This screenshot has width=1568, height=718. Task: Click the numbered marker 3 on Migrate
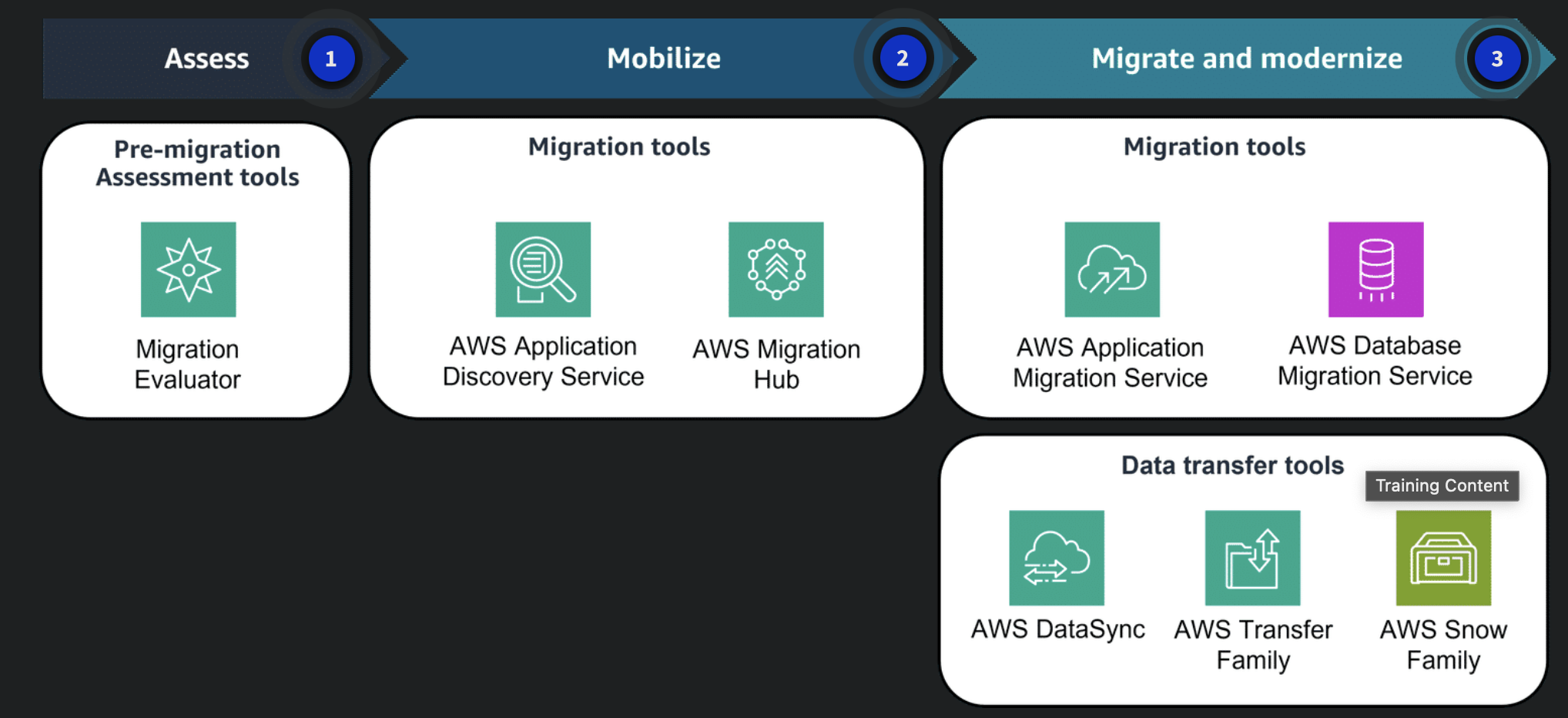coord(1497,59)
